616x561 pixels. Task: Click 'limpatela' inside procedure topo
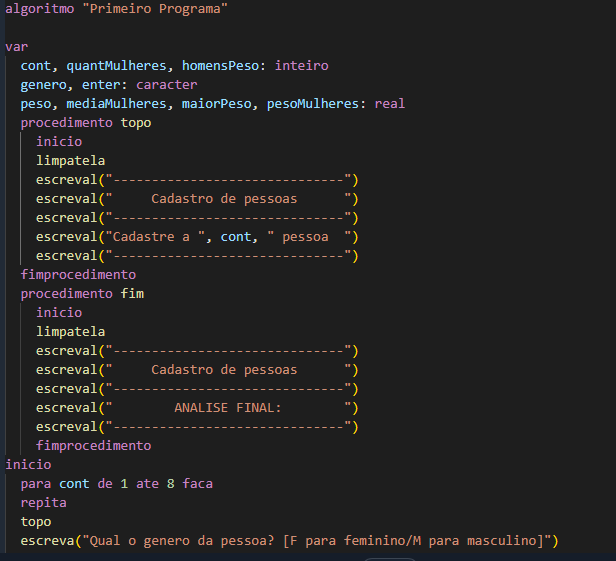point(70,161)
